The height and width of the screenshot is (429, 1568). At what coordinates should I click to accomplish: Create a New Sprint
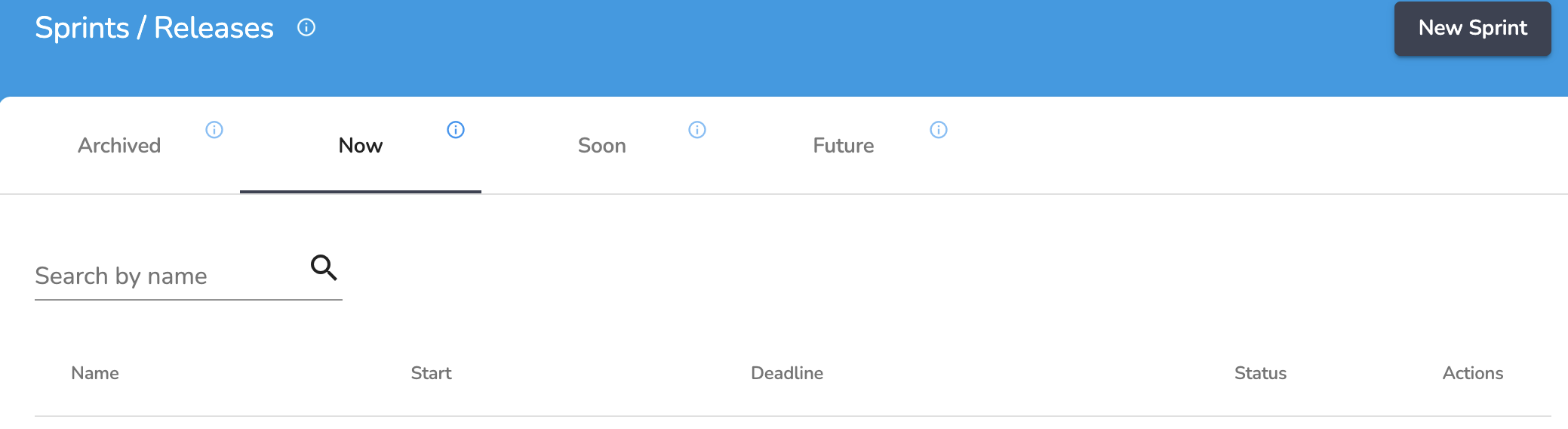click(x=1472, y=29)
